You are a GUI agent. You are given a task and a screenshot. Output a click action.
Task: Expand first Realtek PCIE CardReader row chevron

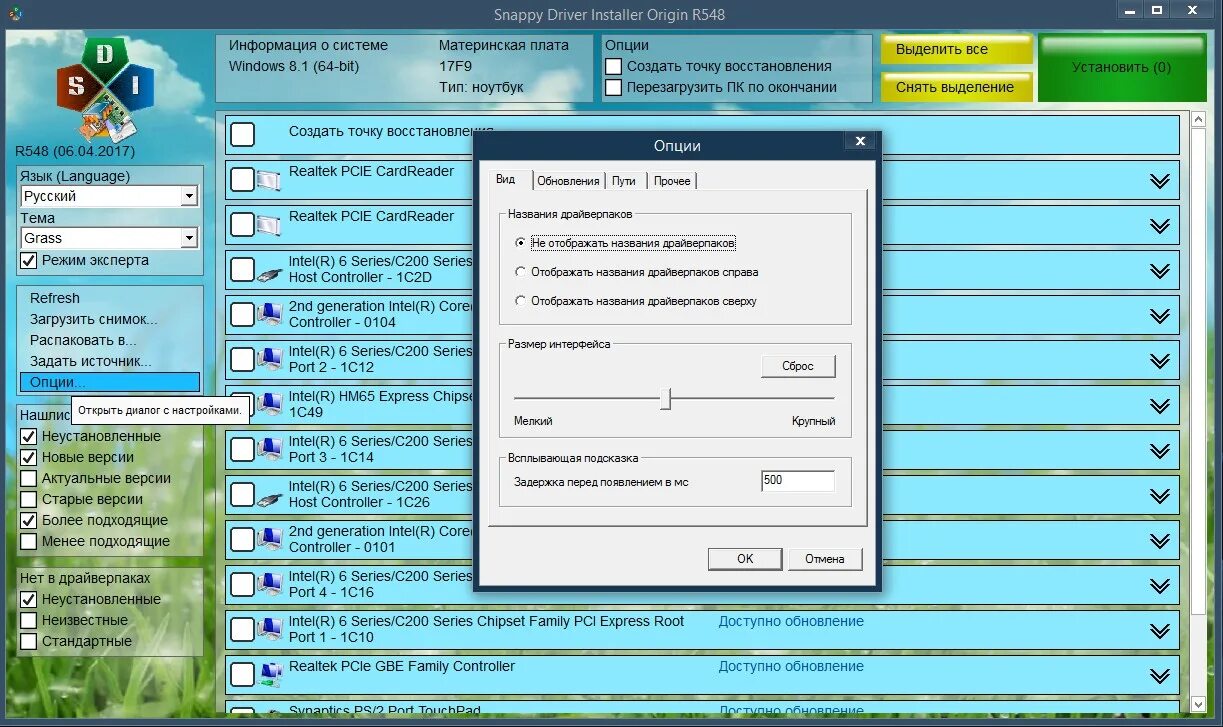1159,181
